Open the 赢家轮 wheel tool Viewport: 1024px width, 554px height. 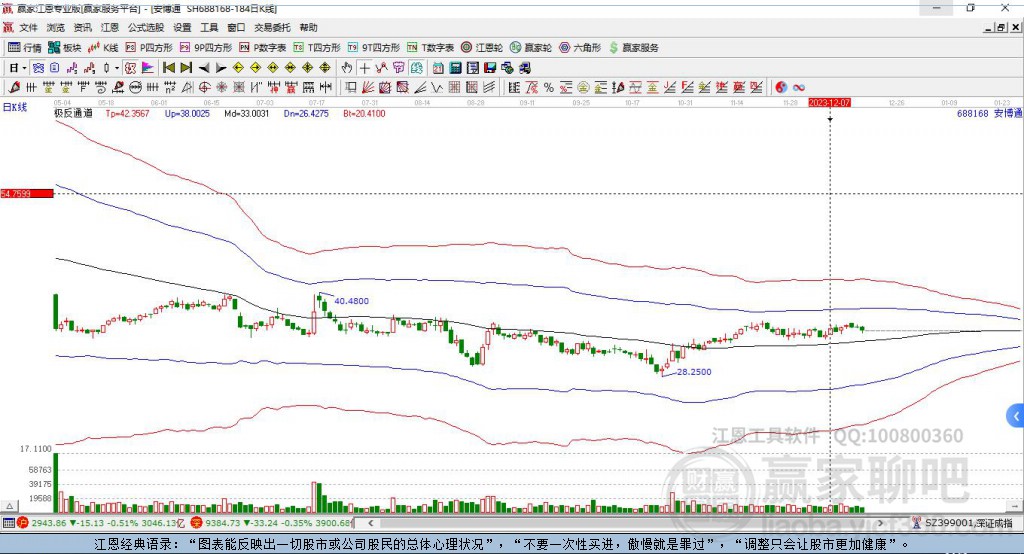click(x=531, y=48)
